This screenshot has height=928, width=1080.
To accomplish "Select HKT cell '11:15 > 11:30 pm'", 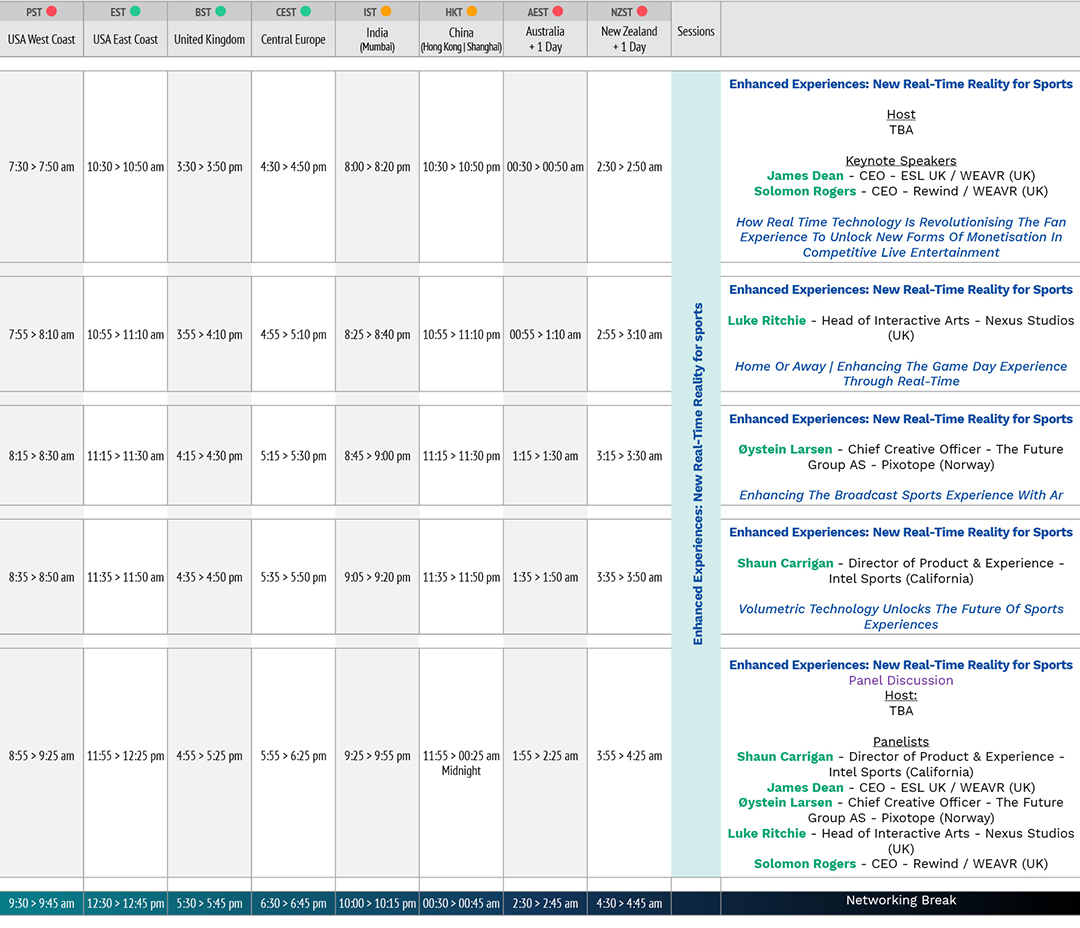I will [461, 455].
